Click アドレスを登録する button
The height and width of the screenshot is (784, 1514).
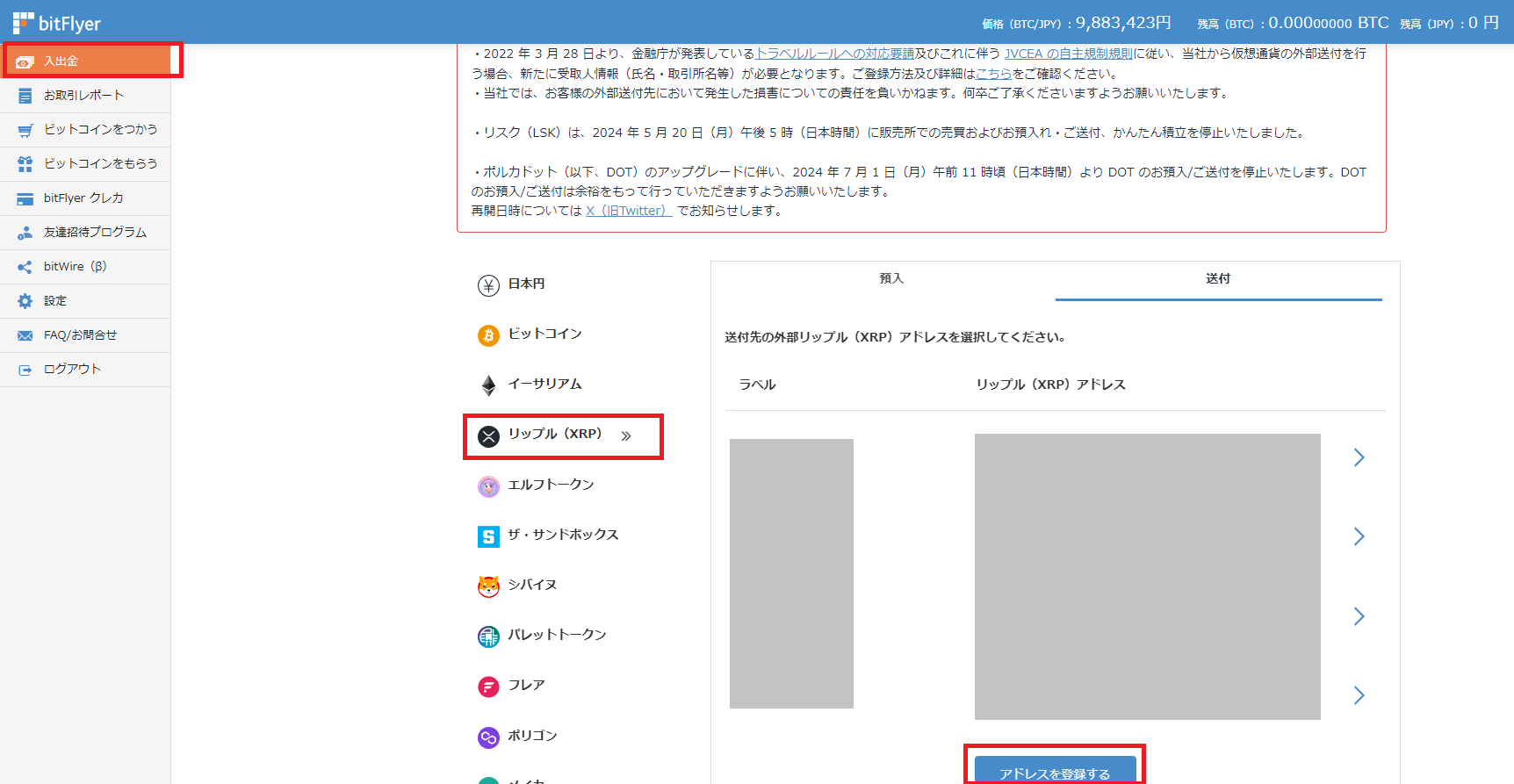click(1055, 770)
